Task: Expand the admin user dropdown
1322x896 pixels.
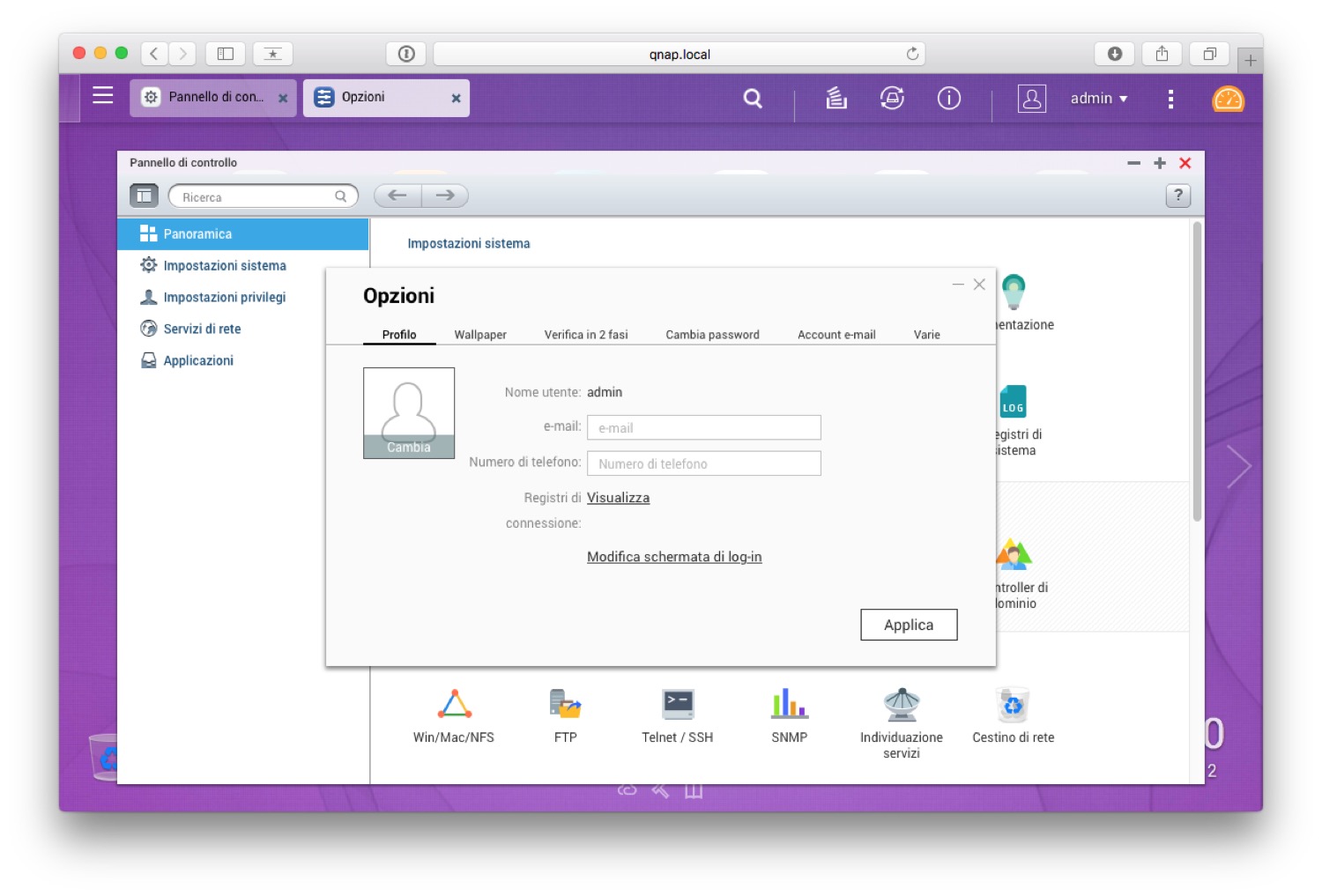Action: 1099,99
